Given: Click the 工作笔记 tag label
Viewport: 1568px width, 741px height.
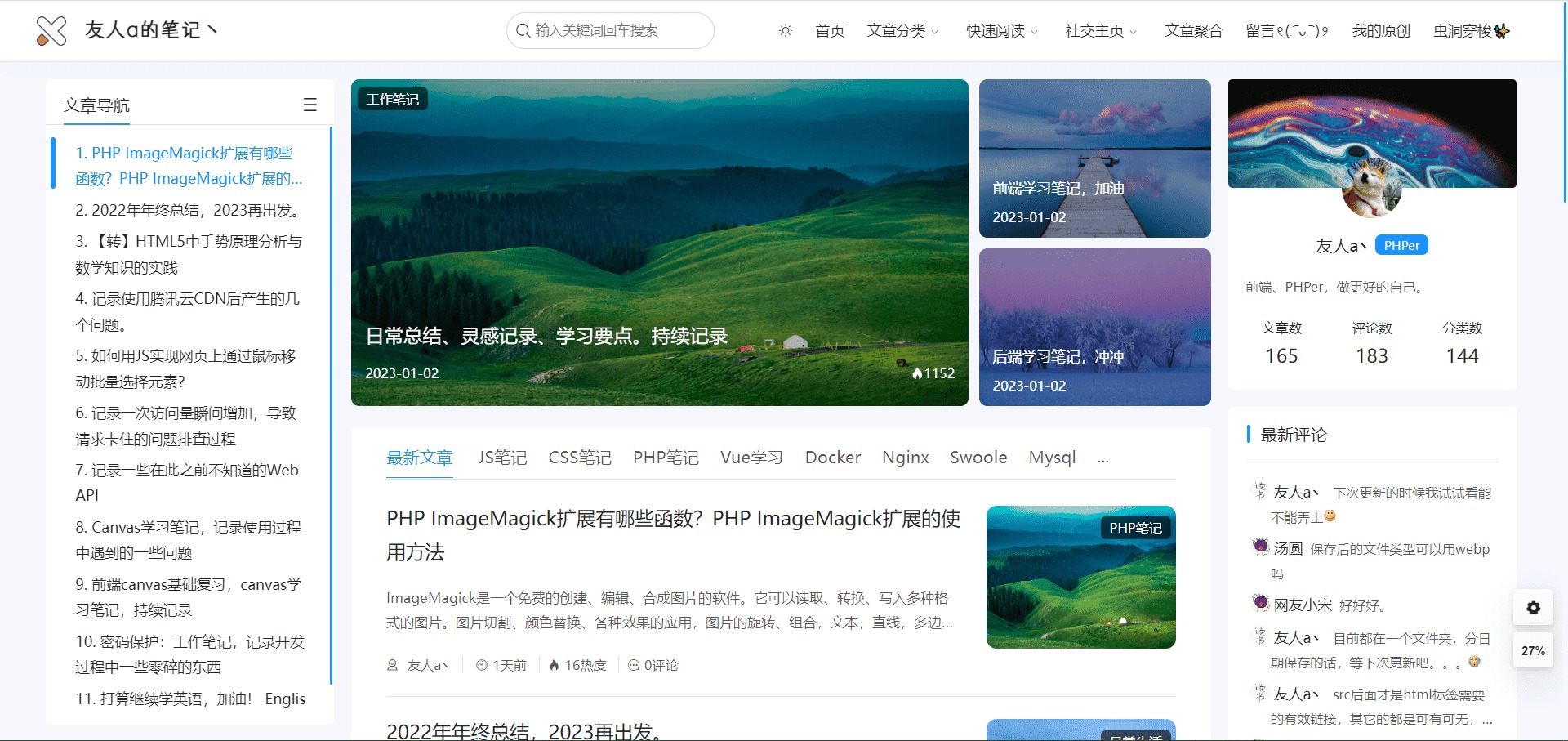Looking at the screenshot, I should click(393, 100).
